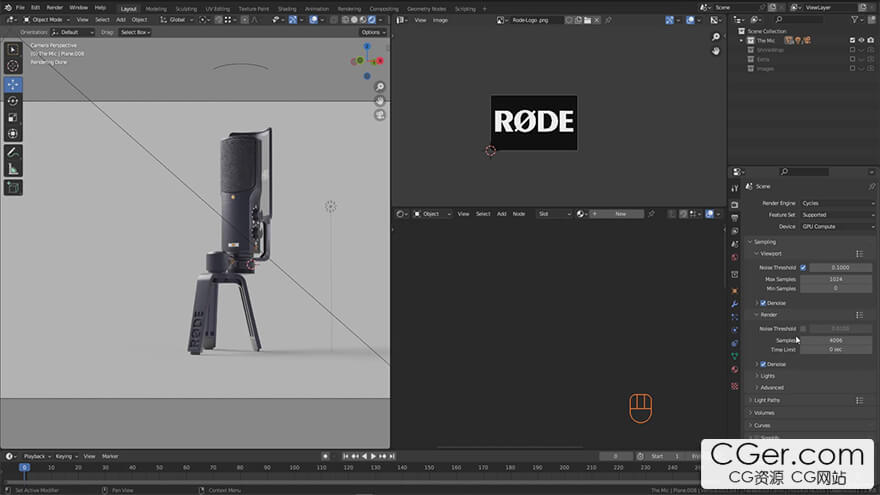Image resolution: width=880 pixels, height=495 pixels.
Task: Open the View Layer properties tab
Action: pyautogui.click(x=735, y=231)
